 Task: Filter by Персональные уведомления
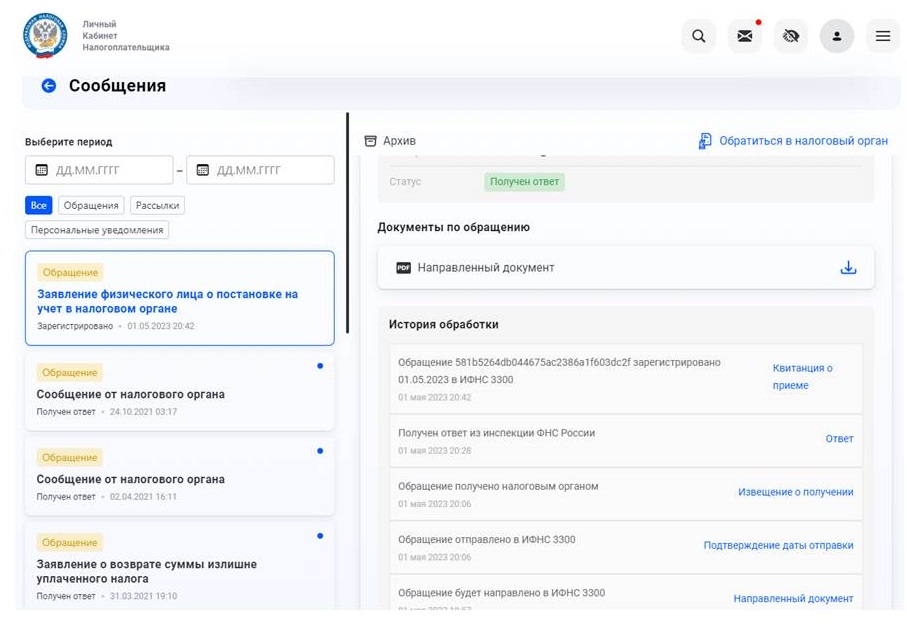(97, 230)
